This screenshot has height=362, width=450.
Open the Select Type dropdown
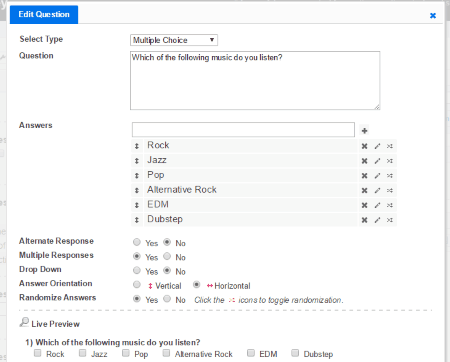(x=174, y=40)
